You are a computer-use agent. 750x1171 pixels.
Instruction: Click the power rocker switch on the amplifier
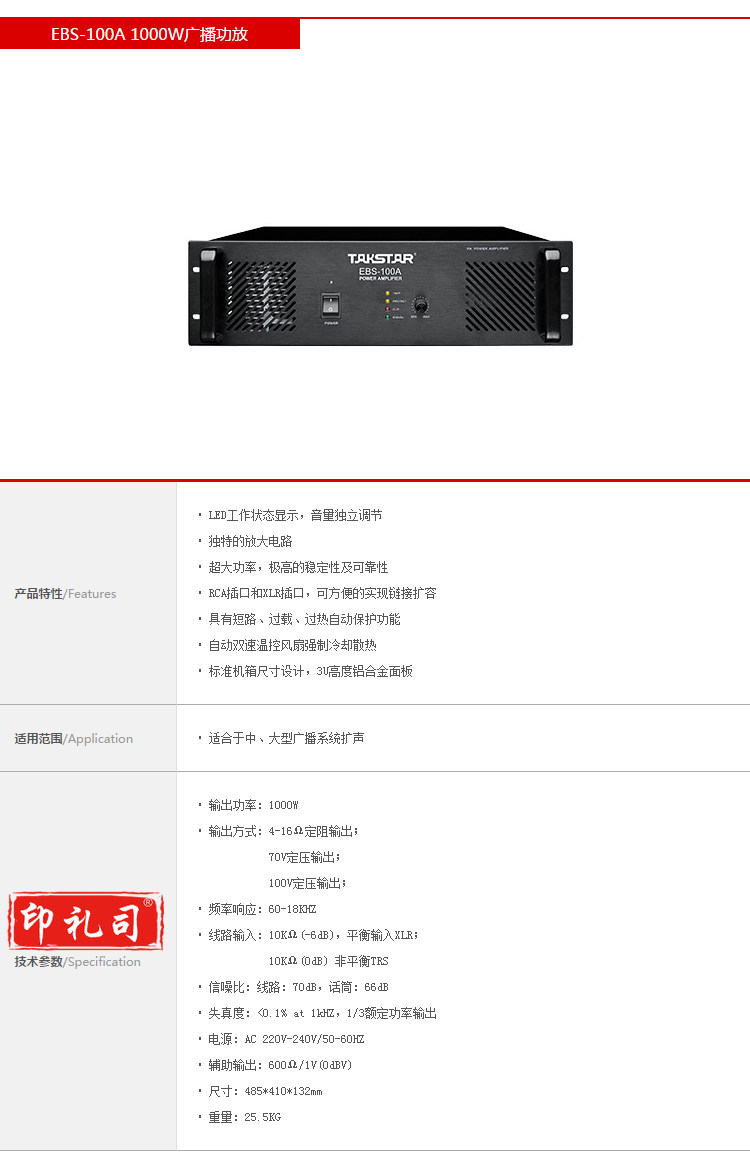(x=330, y=305)
